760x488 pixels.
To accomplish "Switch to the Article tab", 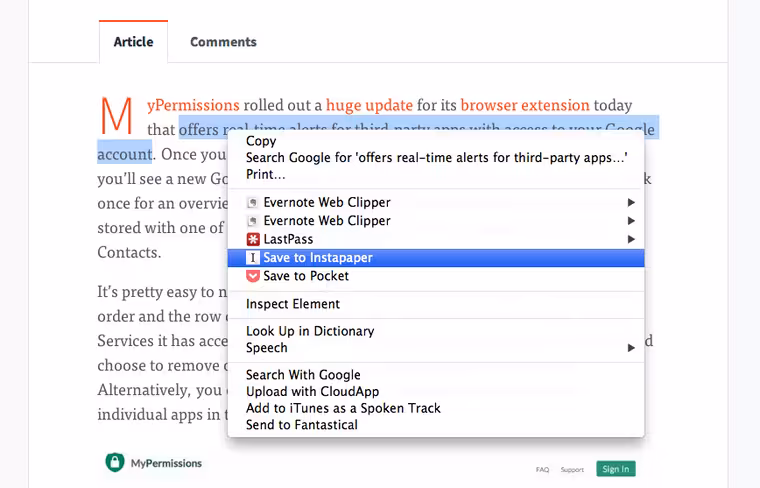I will point(133,42).
